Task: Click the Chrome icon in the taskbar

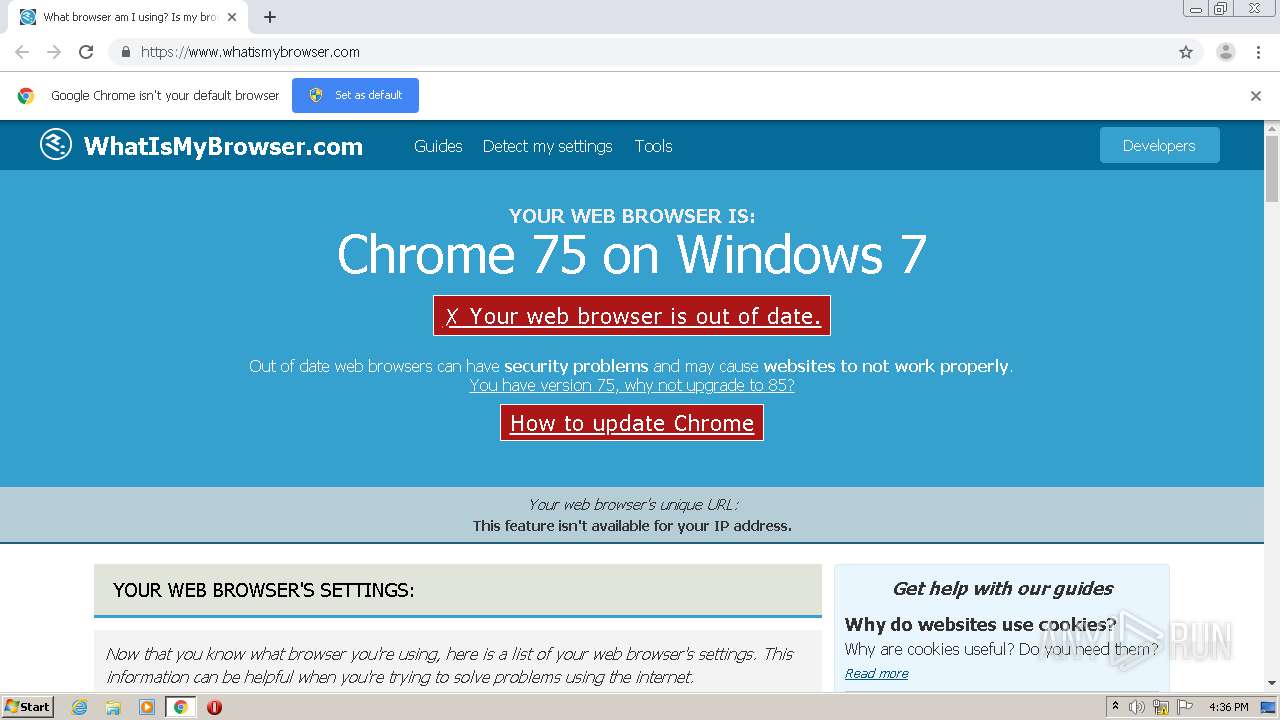Action: pyautogui.click(x=180, y=707)
